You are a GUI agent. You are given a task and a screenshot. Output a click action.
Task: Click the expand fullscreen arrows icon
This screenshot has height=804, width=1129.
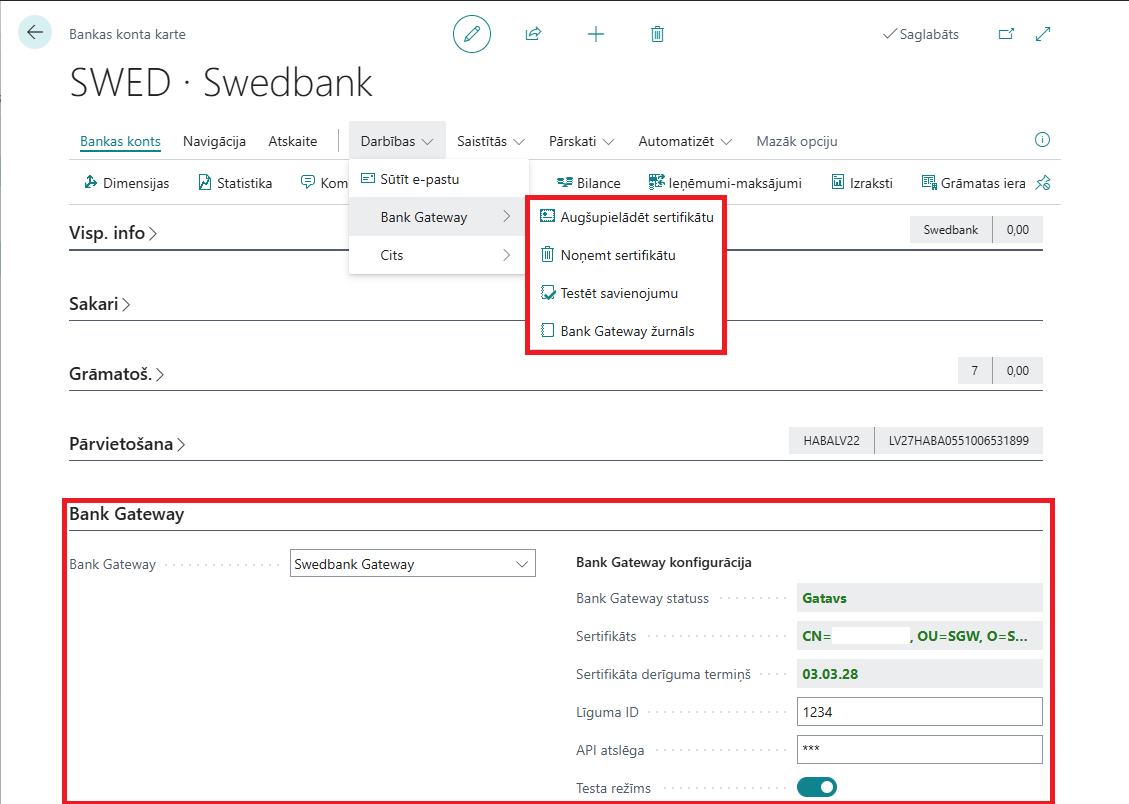coord(1043,34)
